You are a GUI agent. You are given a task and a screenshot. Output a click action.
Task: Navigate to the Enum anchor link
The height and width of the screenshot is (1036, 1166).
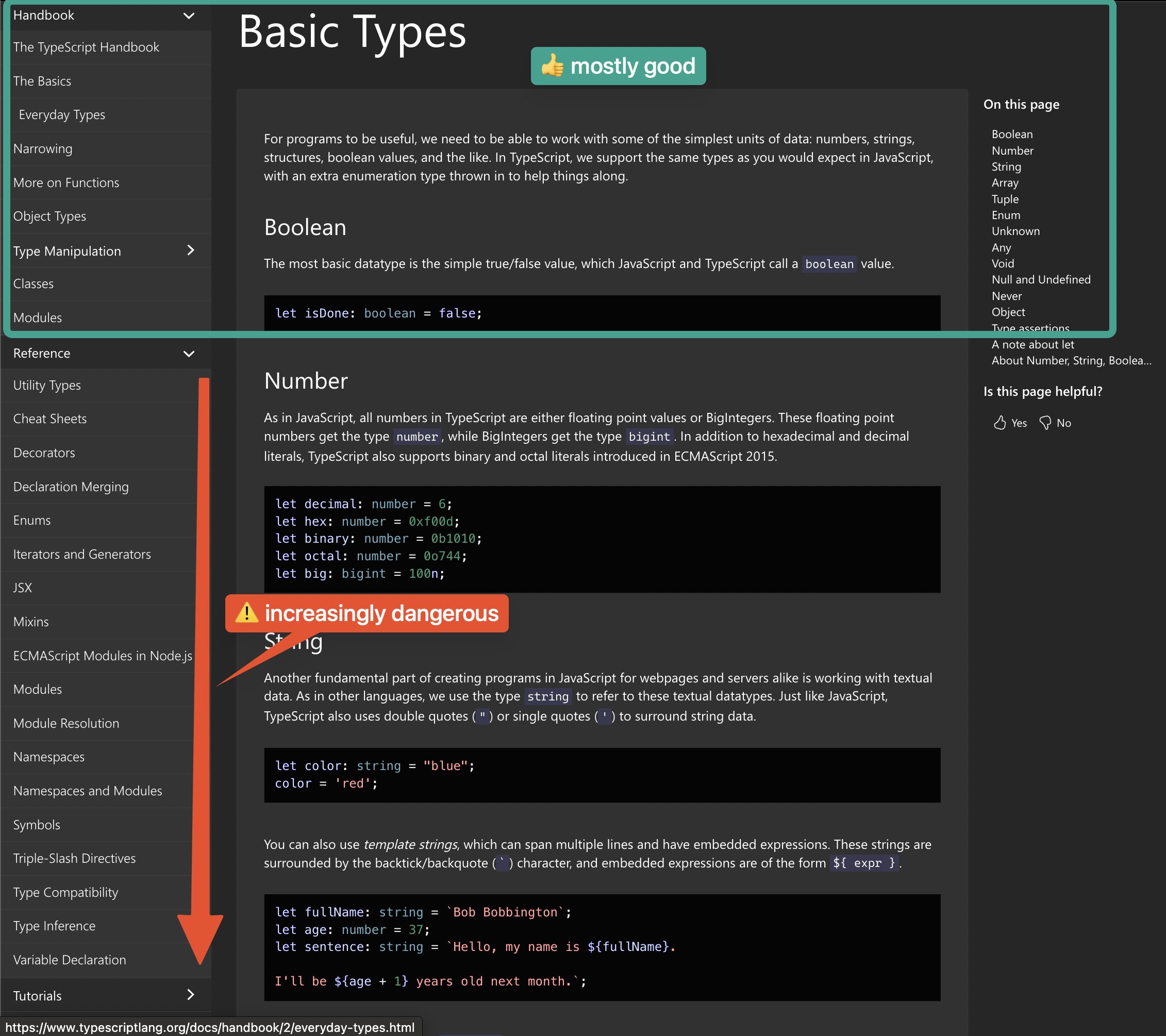tap(1005, 215)
